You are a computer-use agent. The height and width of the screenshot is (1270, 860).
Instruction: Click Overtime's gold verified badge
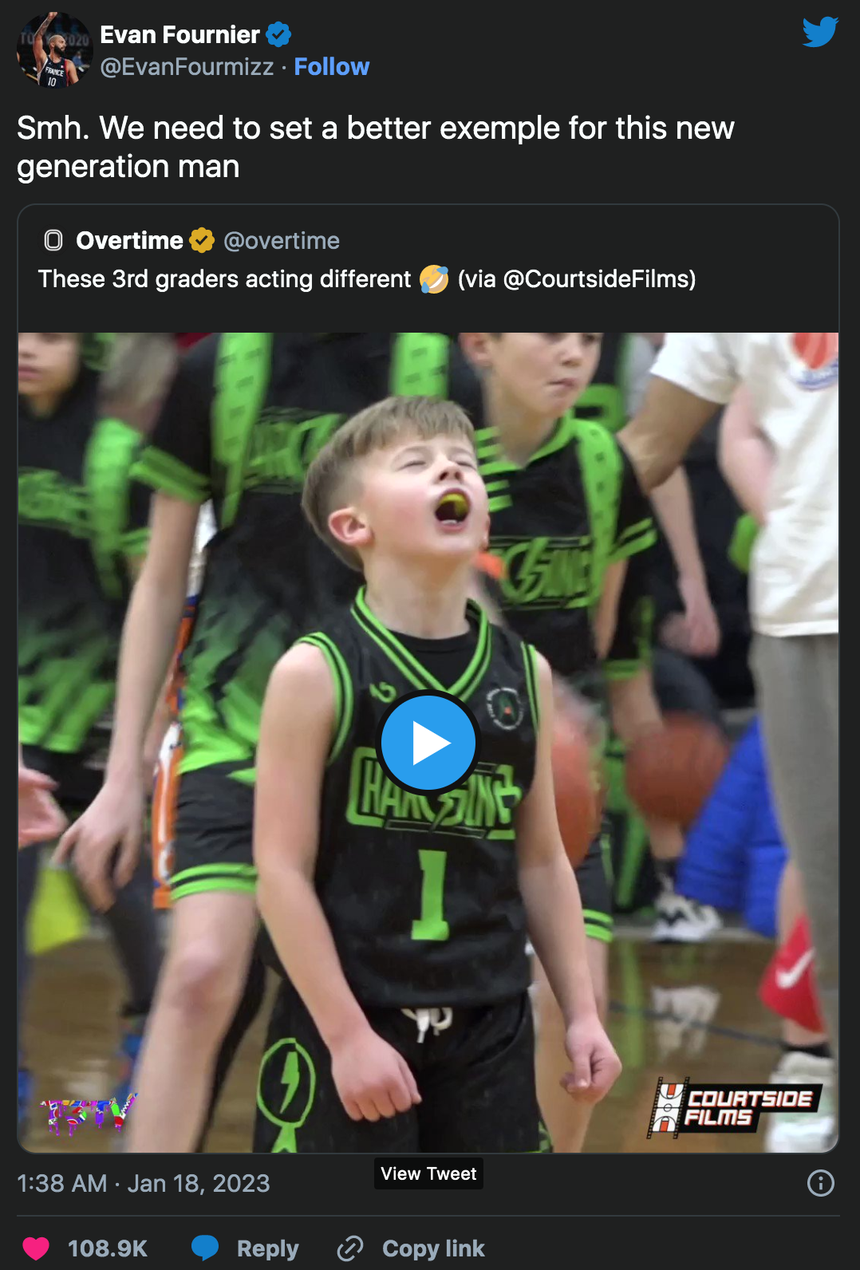[202, 241]
